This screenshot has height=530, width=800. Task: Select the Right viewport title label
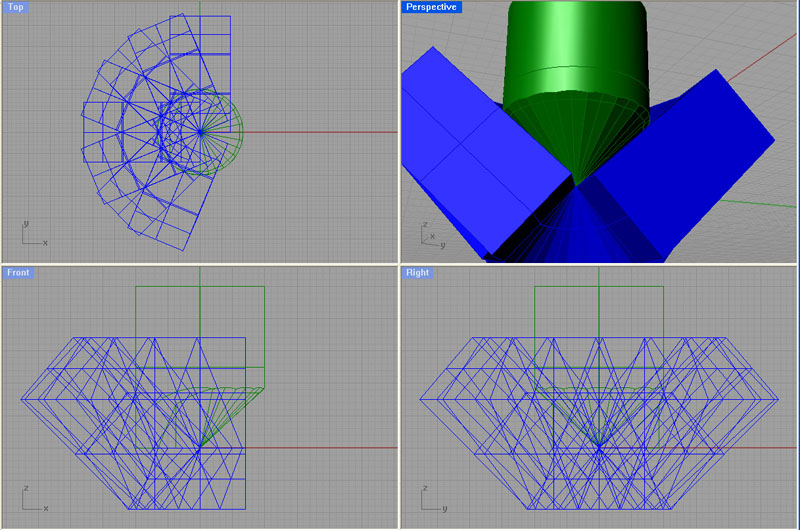[417, 272]
